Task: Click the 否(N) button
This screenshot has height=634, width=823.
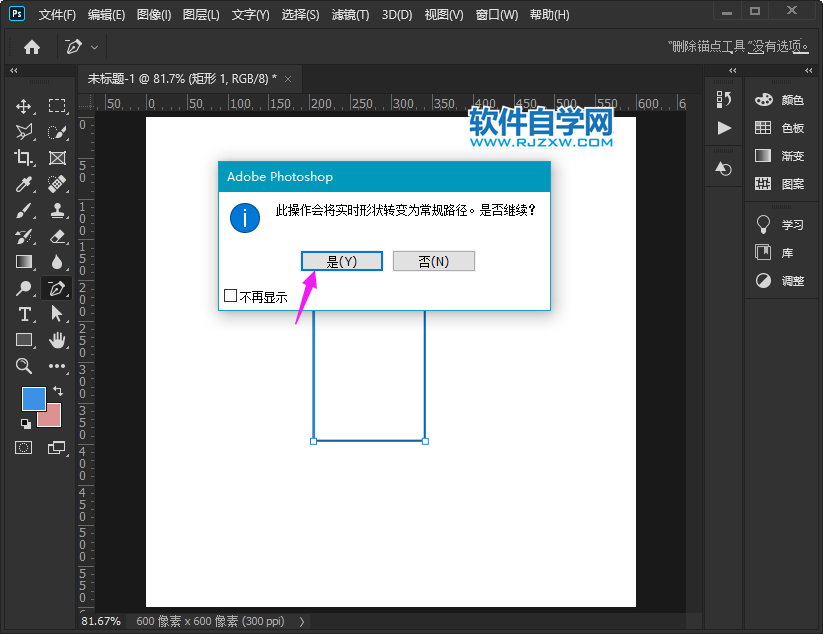Action: [x=433, y=261]
